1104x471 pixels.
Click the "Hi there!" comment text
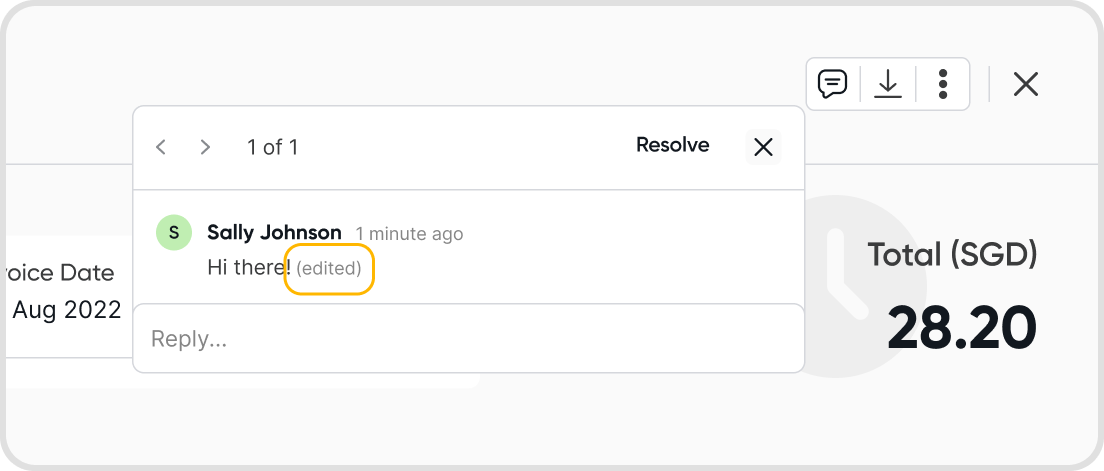click(248, 268)
